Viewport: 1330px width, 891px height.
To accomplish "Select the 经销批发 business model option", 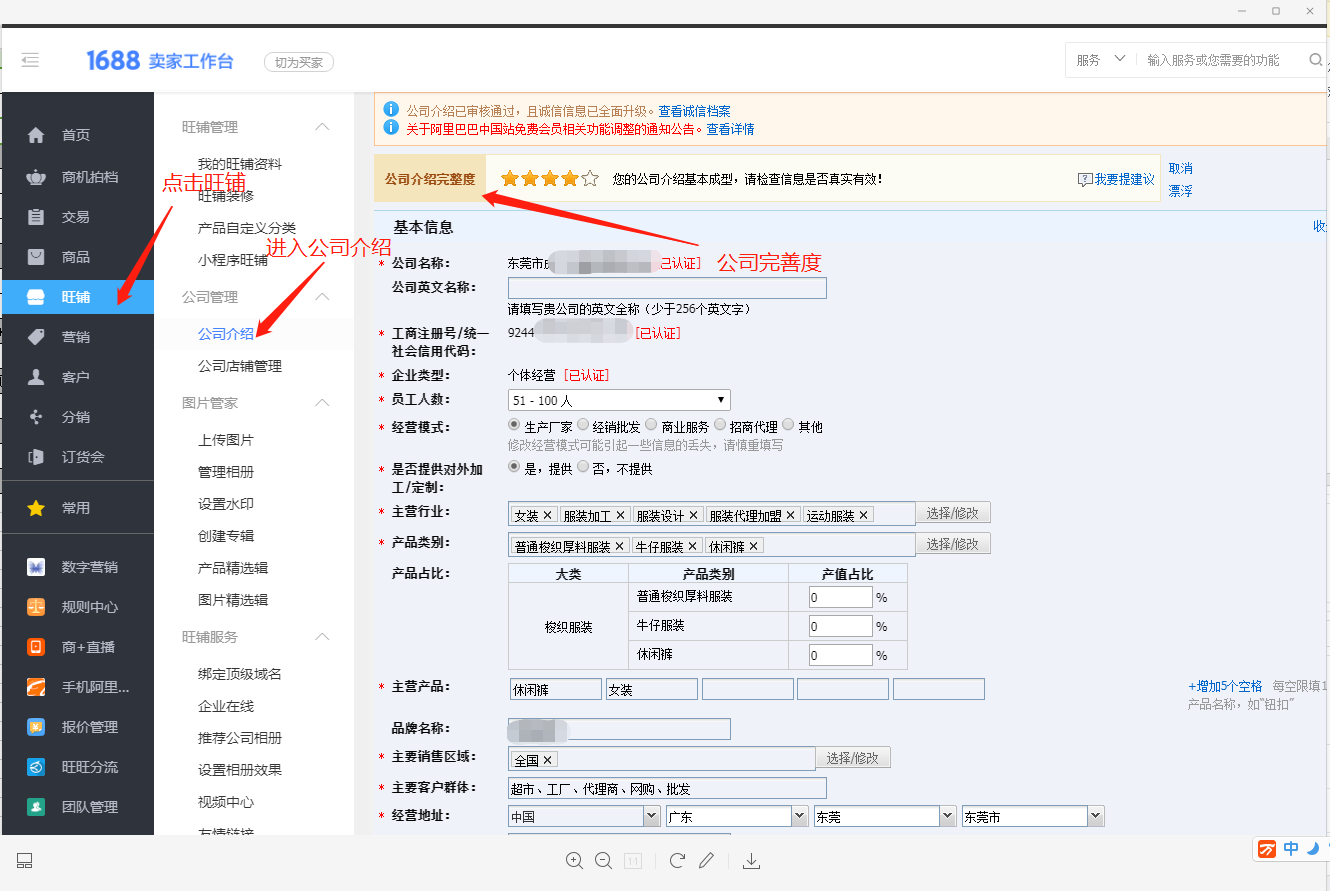I will click(x=585, y=424).
